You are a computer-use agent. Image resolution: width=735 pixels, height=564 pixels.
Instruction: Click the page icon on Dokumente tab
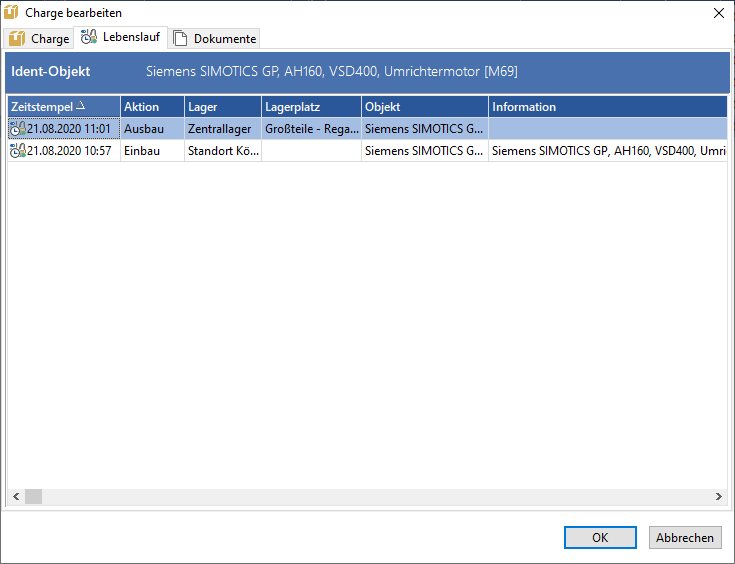click(x=180, y=38)
